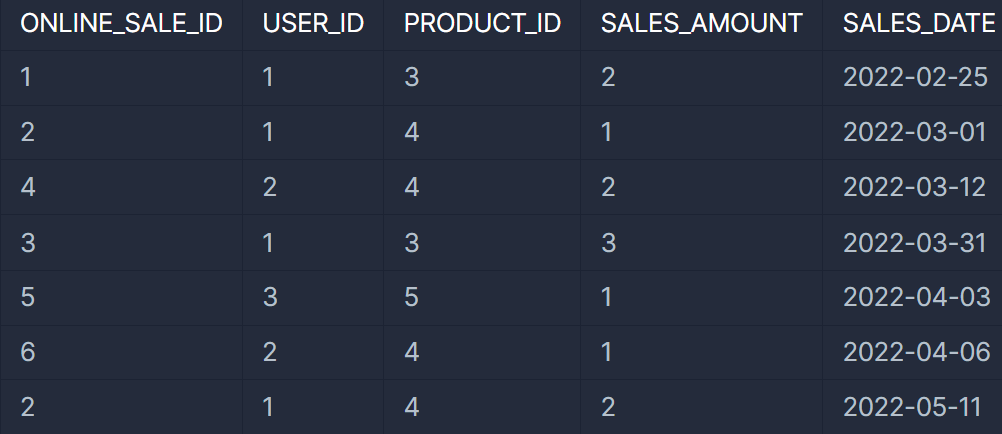Click the date cell 2022-03-31

tap(914, 242)
